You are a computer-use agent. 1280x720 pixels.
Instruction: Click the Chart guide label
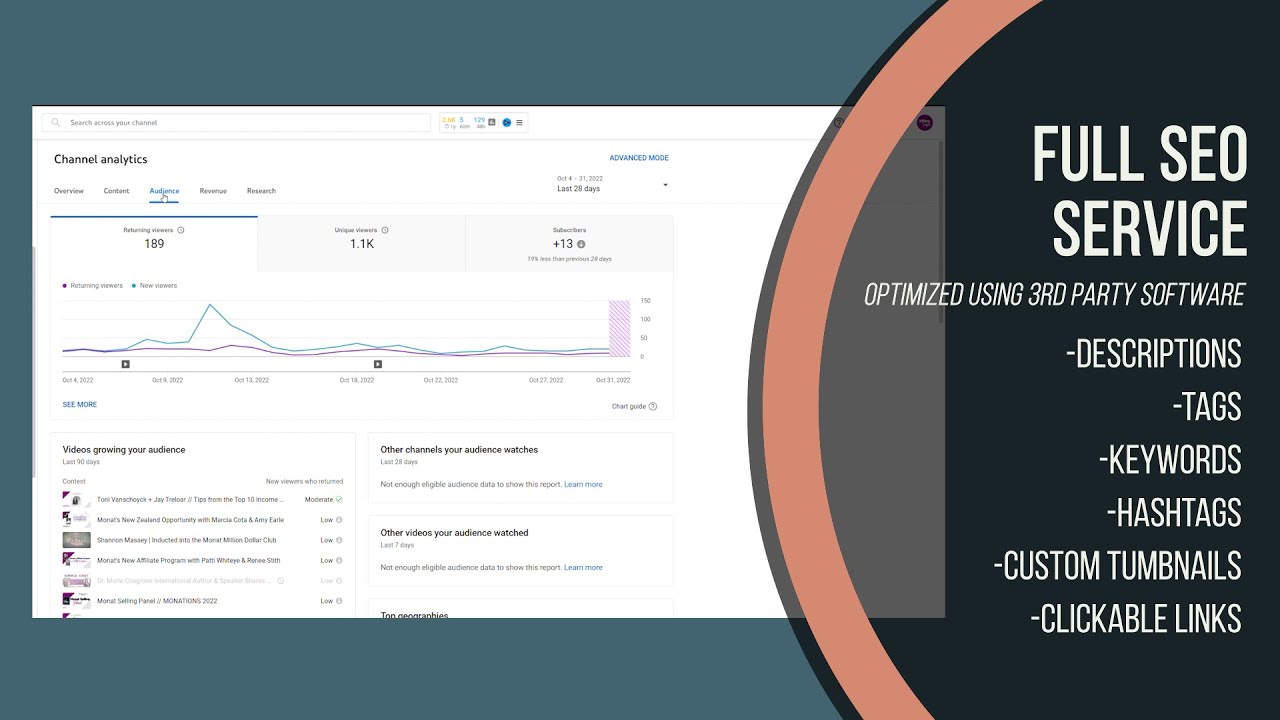pyautogui.click(x=629, y=406)
